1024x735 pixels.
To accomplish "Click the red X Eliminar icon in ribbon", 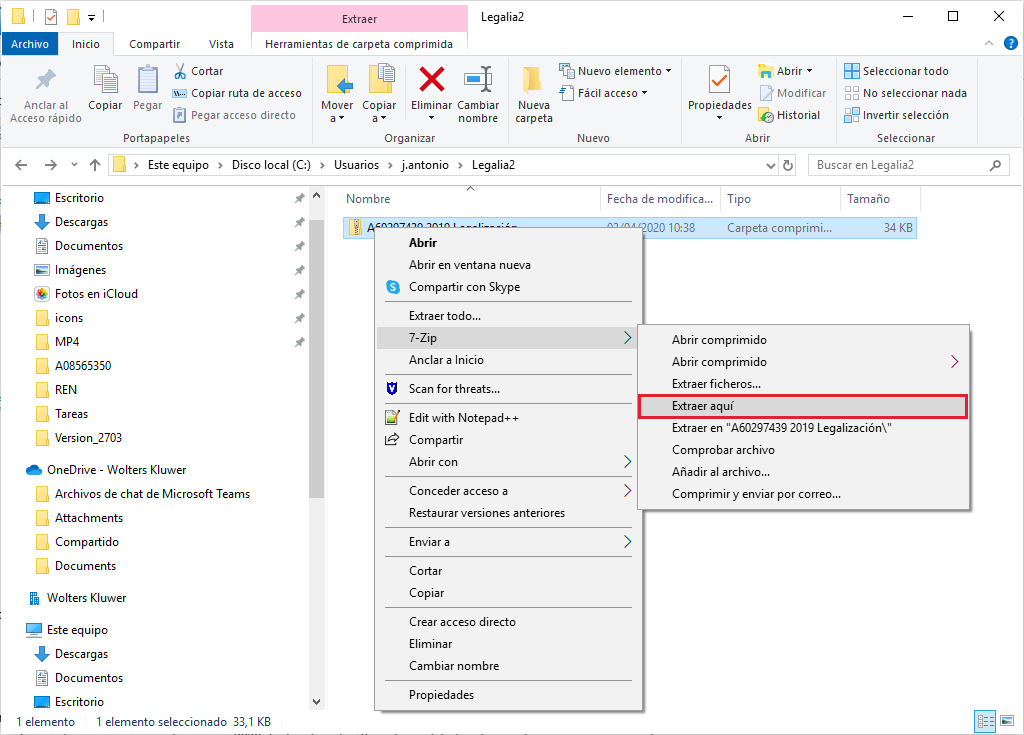I will coord(432,80).
